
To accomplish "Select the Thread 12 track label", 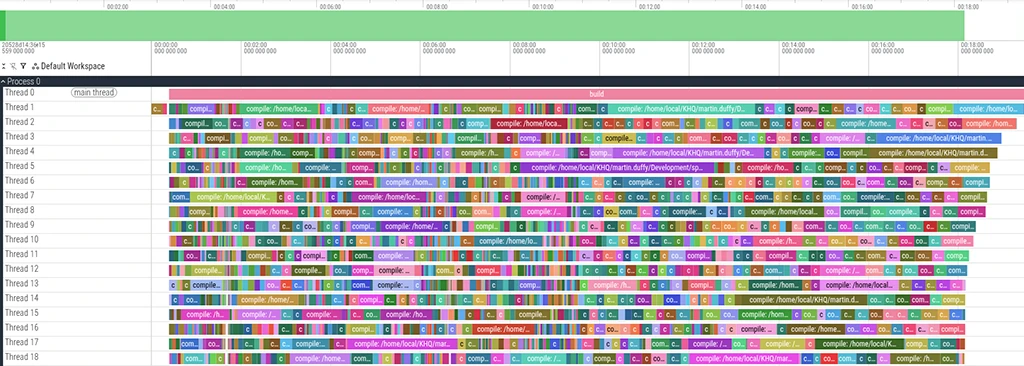I will click(21, 269).
